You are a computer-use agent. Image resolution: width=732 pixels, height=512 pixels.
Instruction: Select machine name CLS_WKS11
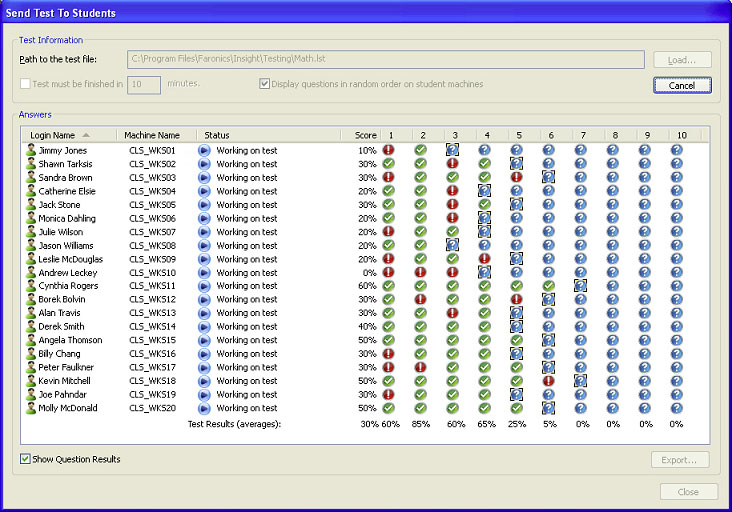tap(152, 286)
